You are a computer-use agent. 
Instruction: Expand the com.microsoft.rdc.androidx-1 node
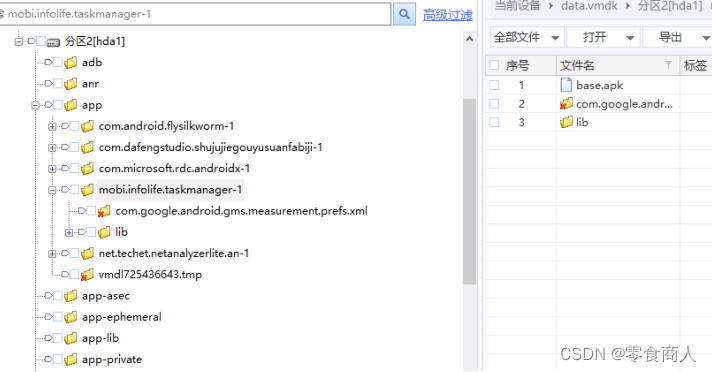click(x=52, y=169)
